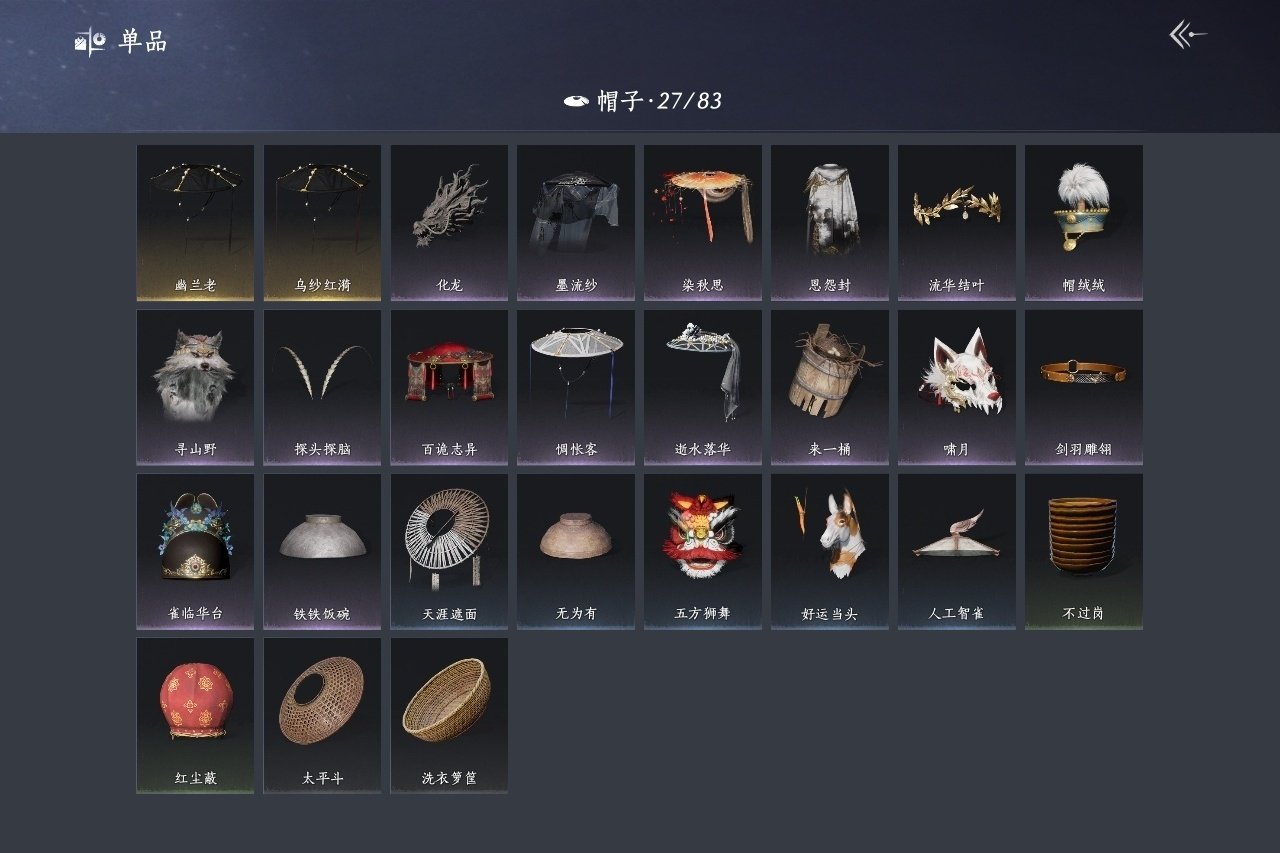Select the 探头探脑 feather antenna card
The width and height of the screenshot is (1280, 853).
[322, 387]
